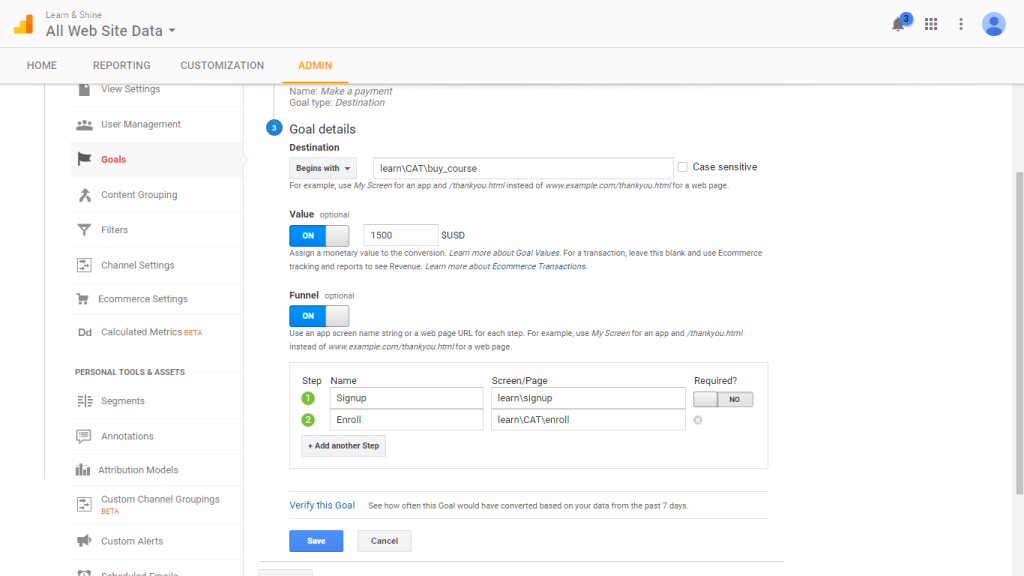Viewport: 1024px width, 576px height.
Task: Open the Ecommerce Transactions help link
Action: pyautogui.click(x=539, y=266)
